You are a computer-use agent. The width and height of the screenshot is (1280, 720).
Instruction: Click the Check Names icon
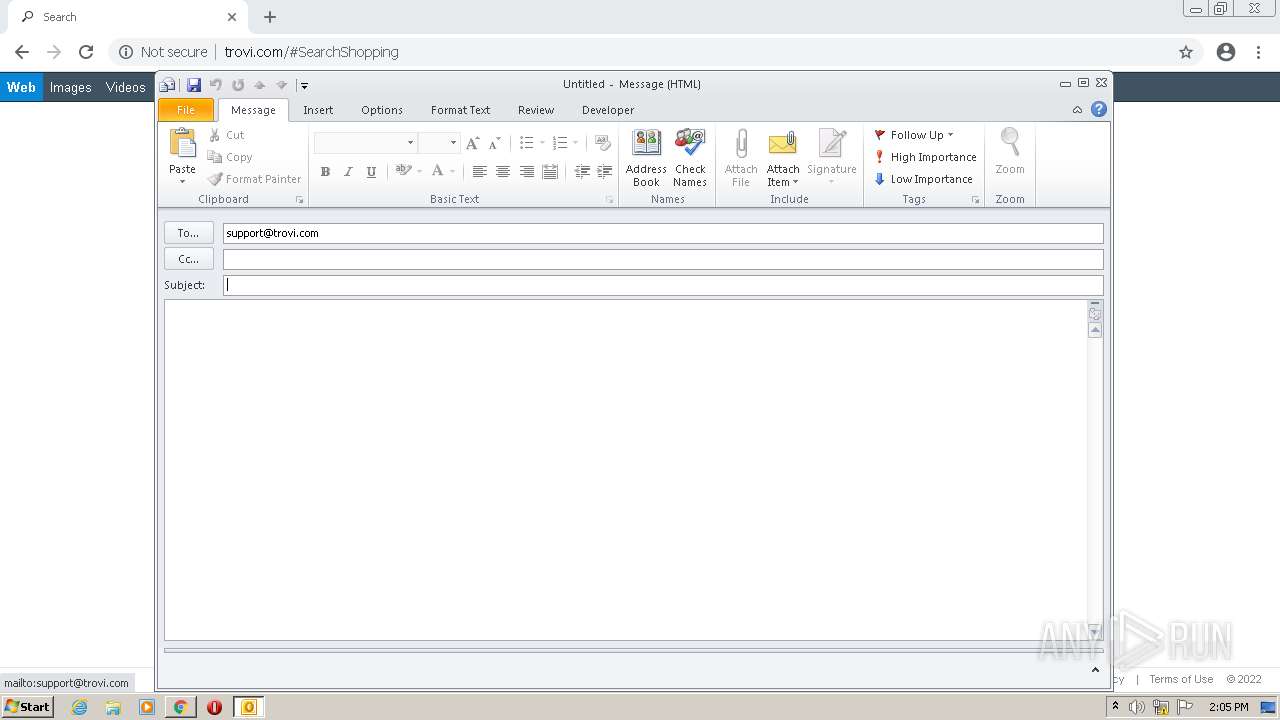(690, 158)
